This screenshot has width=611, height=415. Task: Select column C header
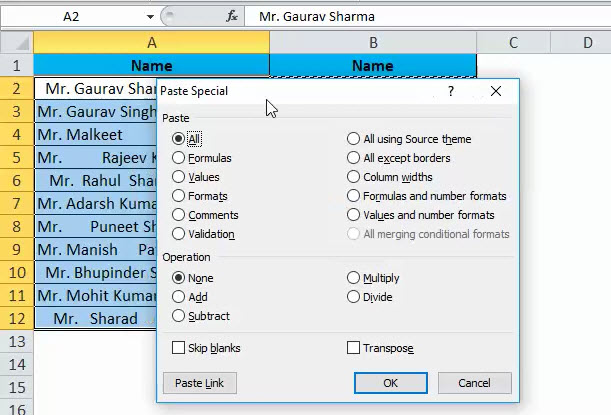click(x=513, y=43)
